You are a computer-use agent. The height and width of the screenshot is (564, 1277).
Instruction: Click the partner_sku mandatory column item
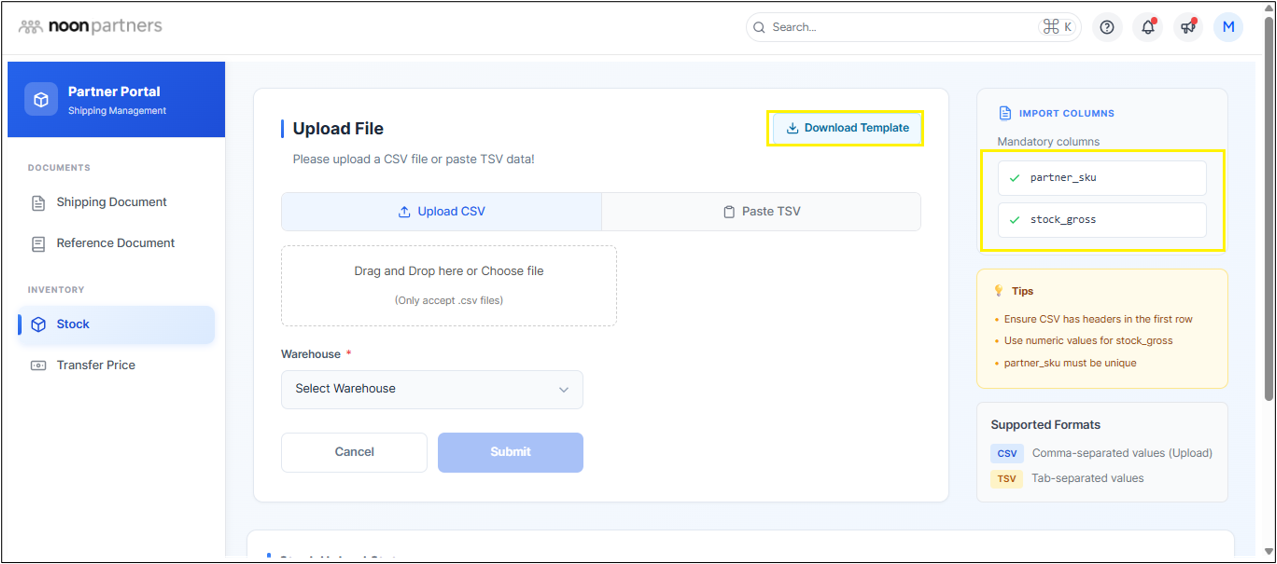(1101, 178)
